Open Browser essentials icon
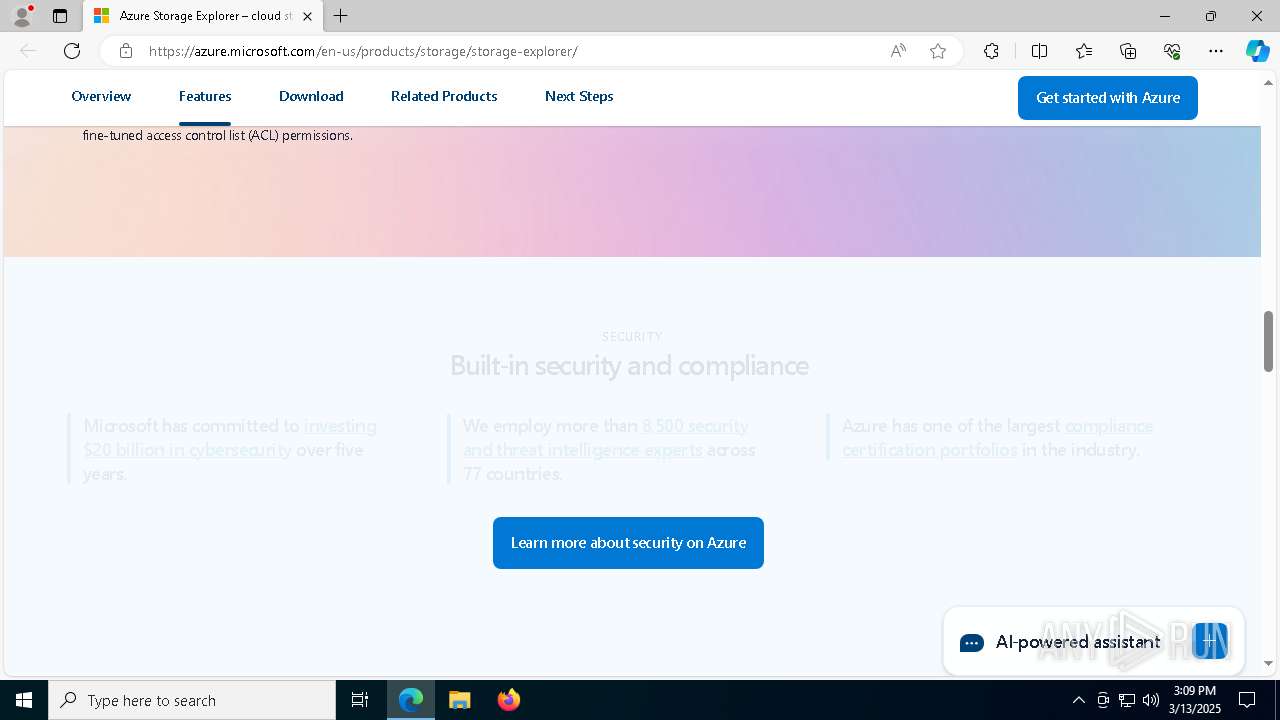This screenshot has width=1280, height=720. click(x=1172, y=51)
